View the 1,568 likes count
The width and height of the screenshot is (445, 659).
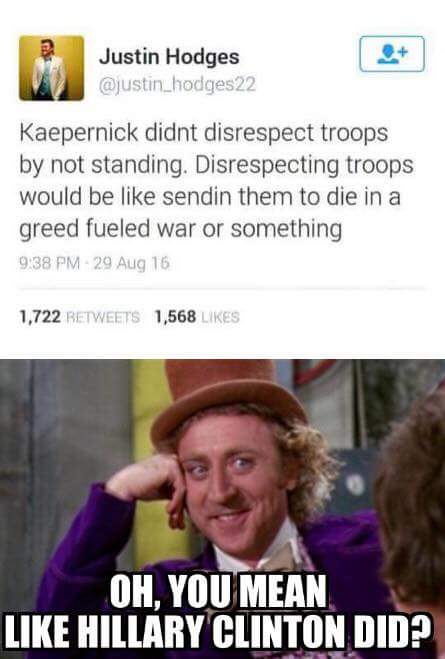[197, 316]
